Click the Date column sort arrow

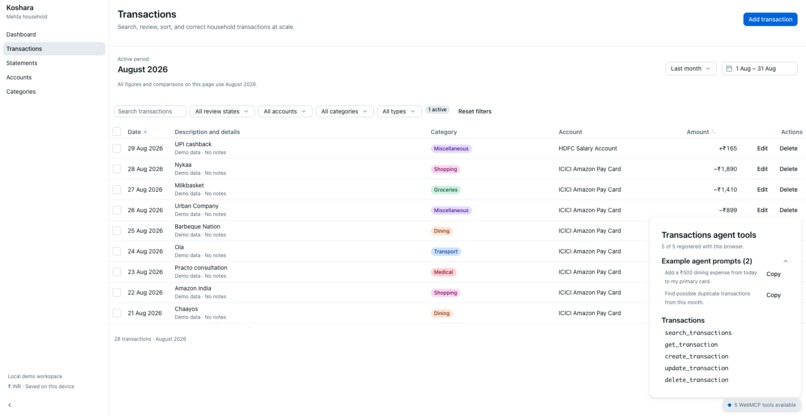point(145,132)
